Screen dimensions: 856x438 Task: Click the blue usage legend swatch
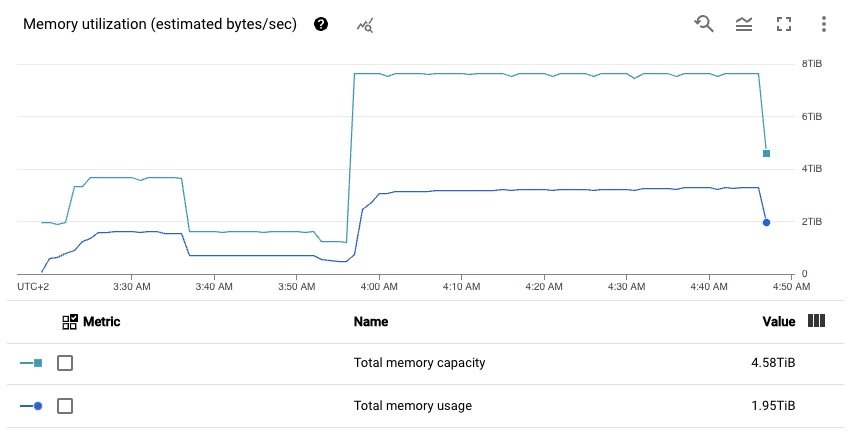31,406
